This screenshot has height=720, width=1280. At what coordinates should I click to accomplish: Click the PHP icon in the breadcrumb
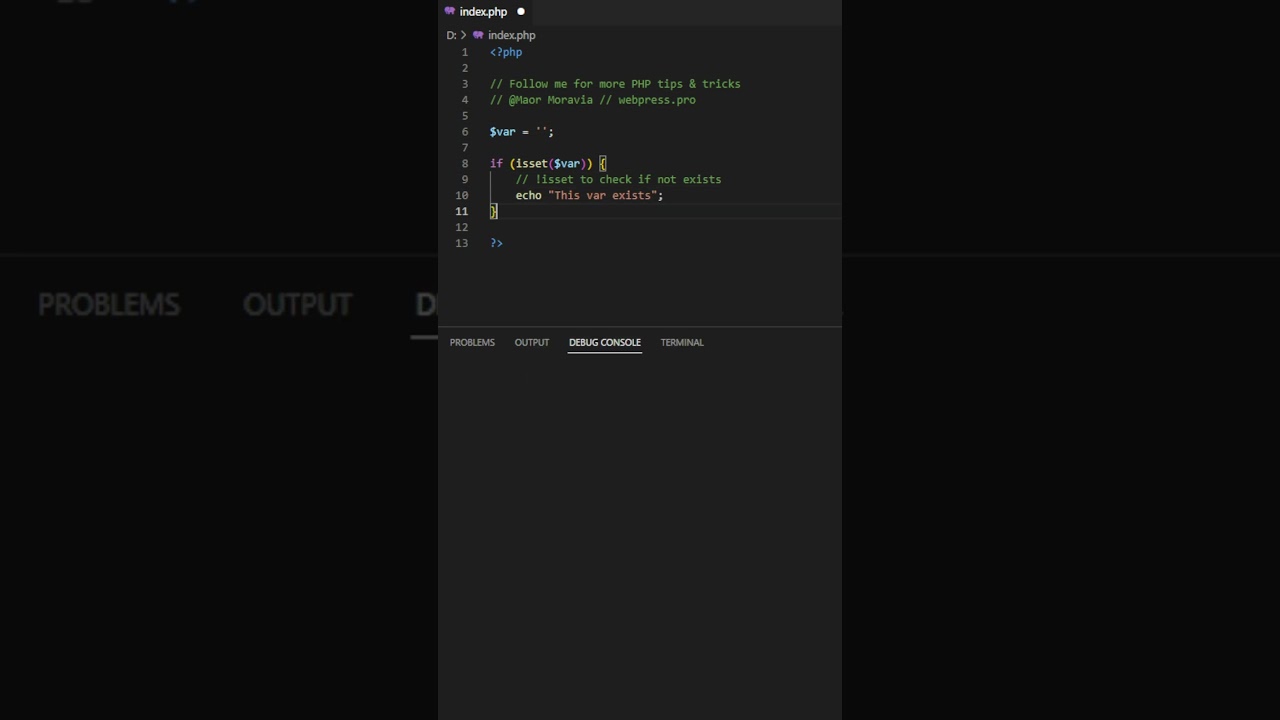[478, 35]
